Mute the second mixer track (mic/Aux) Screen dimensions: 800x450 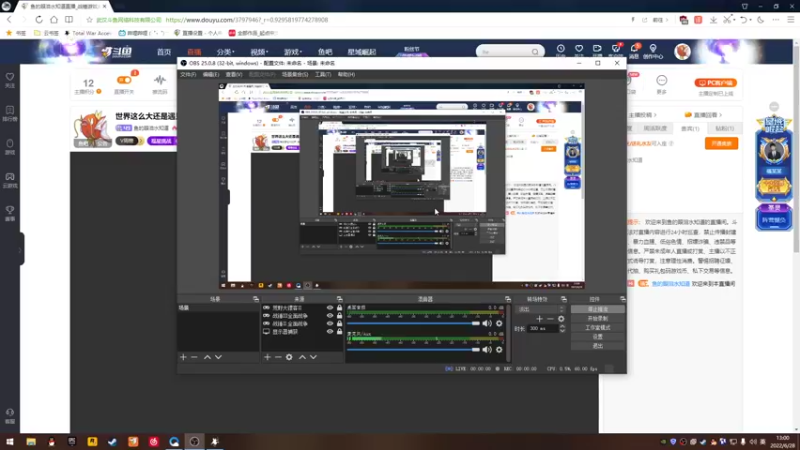click(x=487, y=349)
